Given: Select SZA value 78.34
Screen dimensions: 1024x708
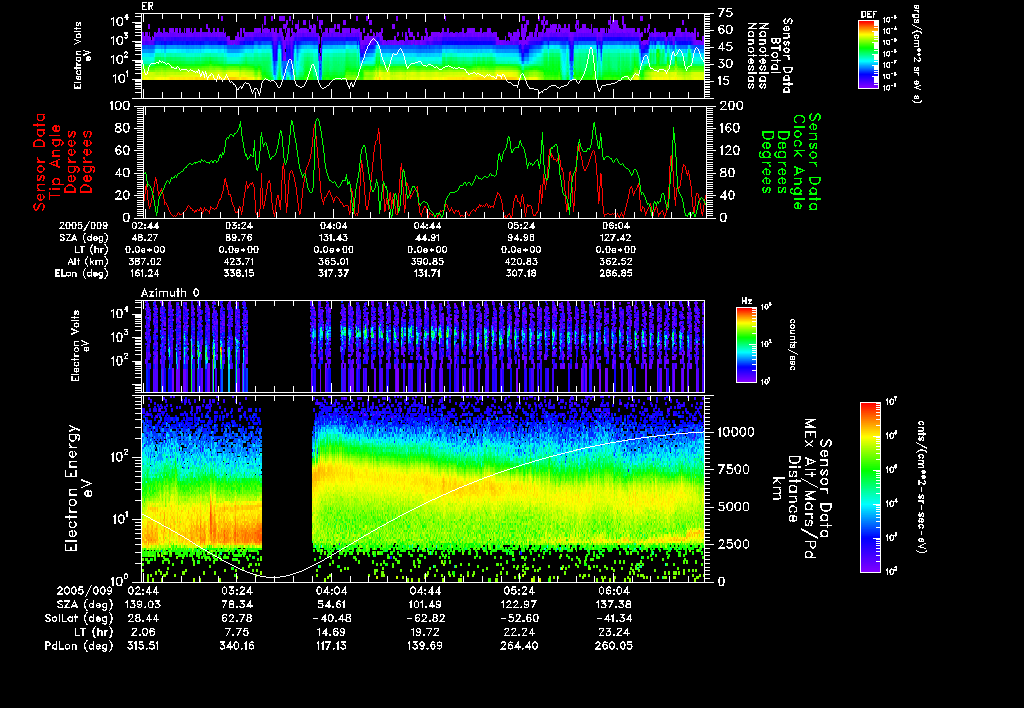Looking at the screenshot, I should coord(236,604).
